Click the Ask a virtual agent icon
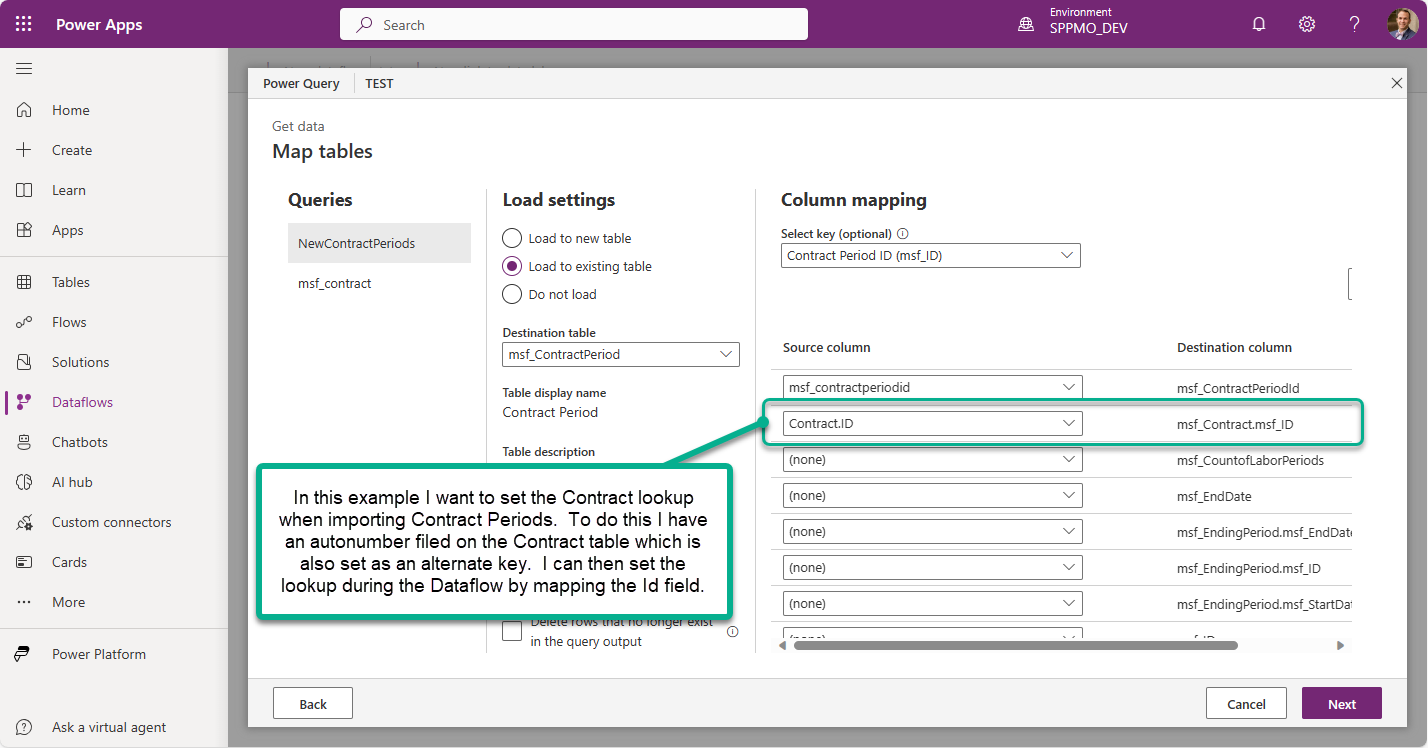The image size is (1428, 748). (25, 727)
